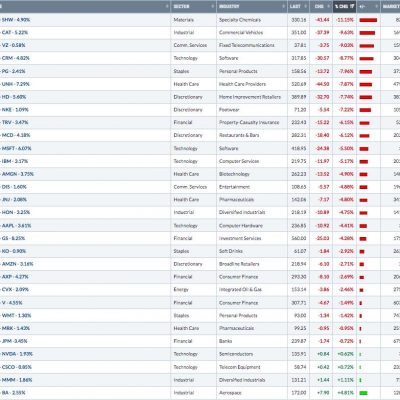The image size is (400, 400).
Task: Sort table by Industry column header
Action: click(229, 6)
